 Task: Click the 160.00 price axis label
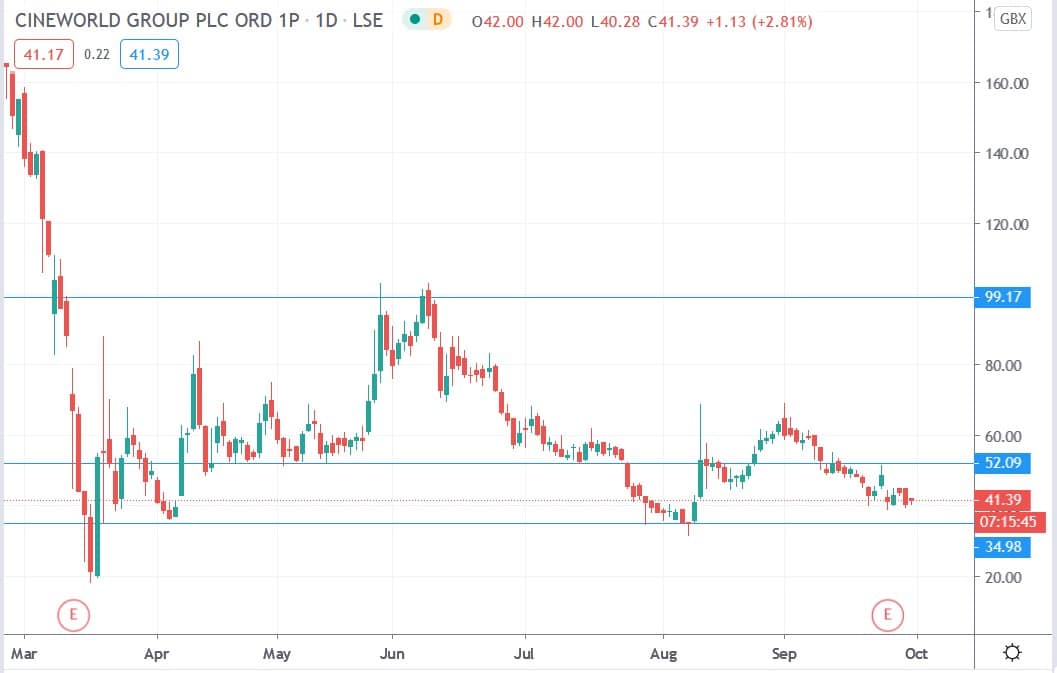click(1006, 84)
